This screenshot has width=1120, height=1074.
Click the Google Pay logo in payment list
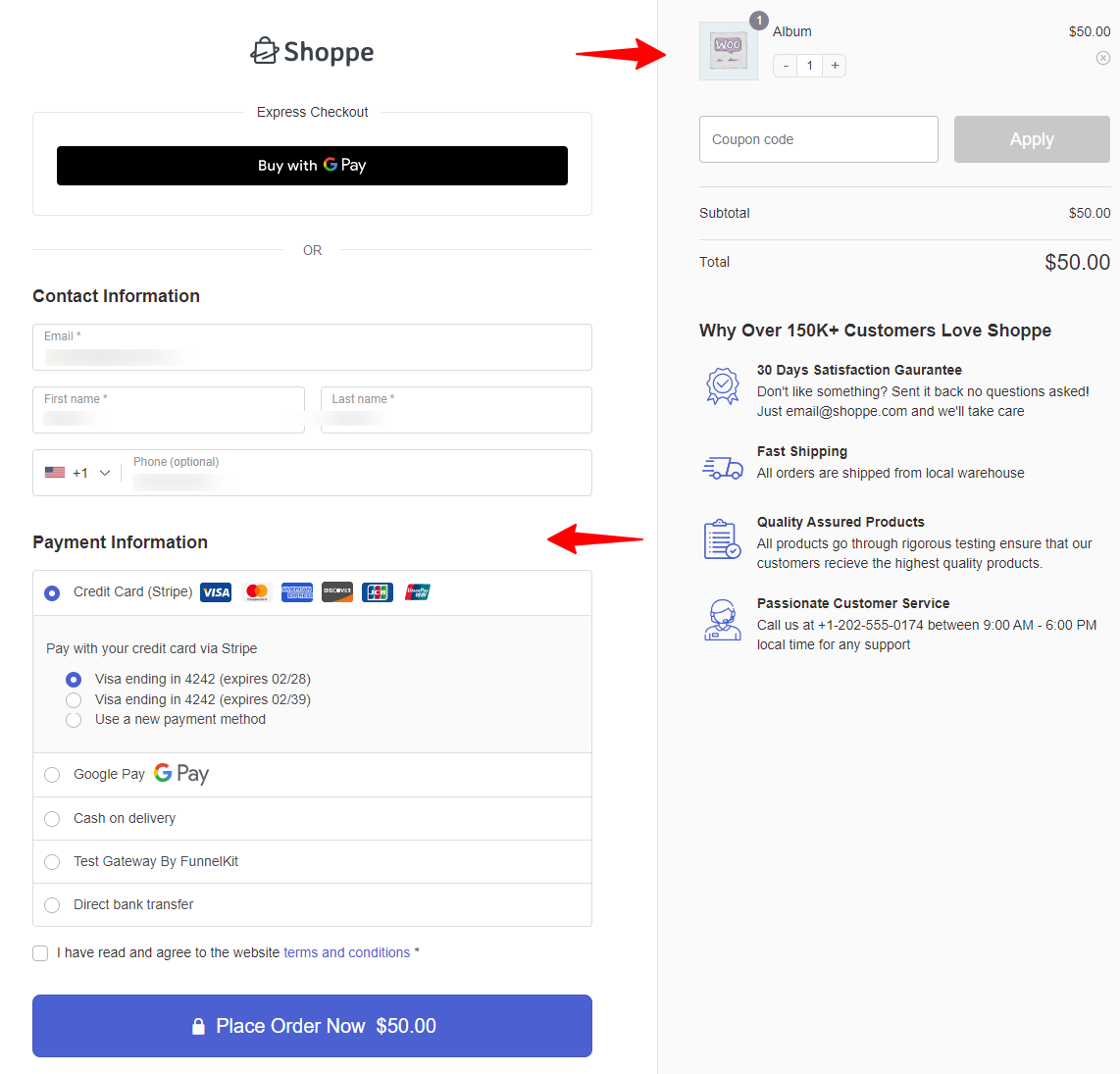(181, 774)
